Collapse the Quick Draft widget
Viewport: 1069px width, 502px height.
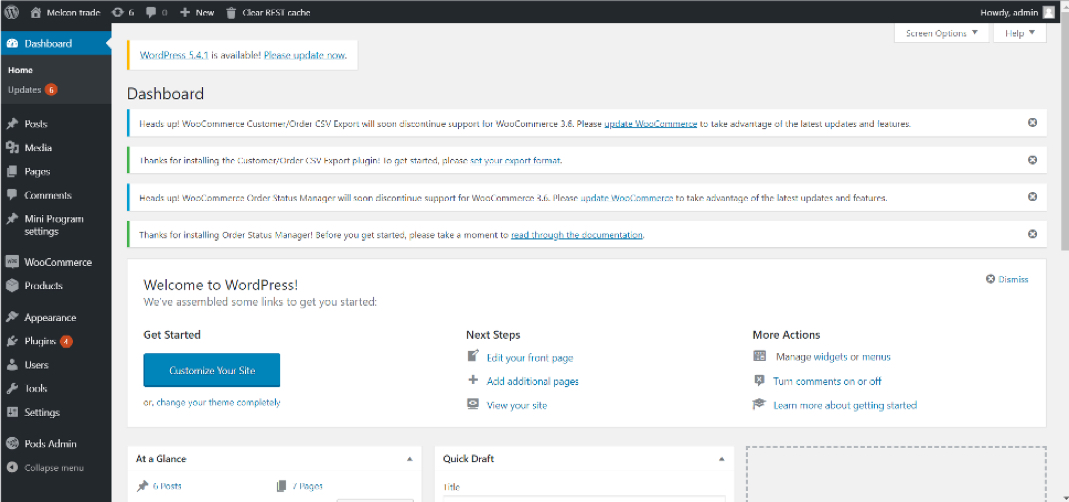pyautogui.click(x=721, y=460)
